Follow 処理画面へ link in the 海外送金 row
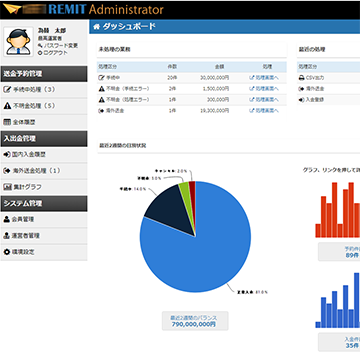 point(264,111)
